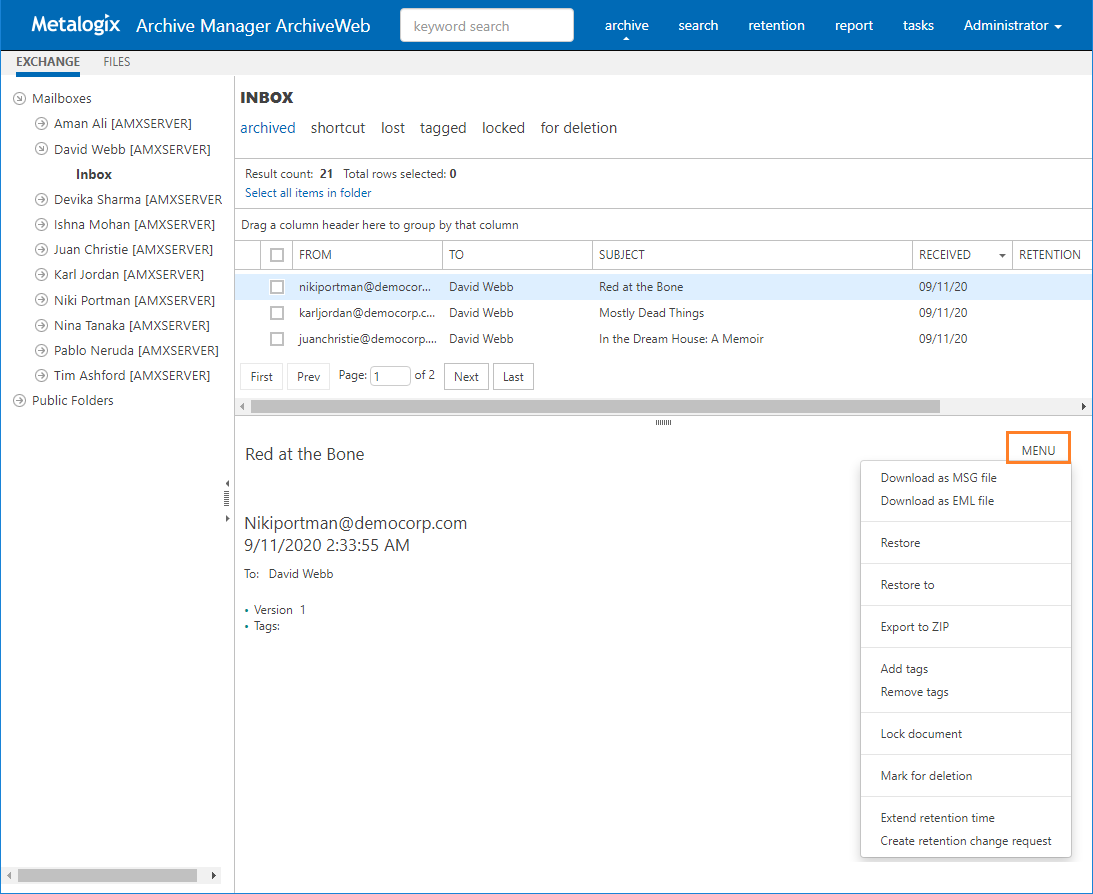This screenshot has height=894, width=1093.
Task: Open the Administrator account dropdown
Action: point(1012,26)
